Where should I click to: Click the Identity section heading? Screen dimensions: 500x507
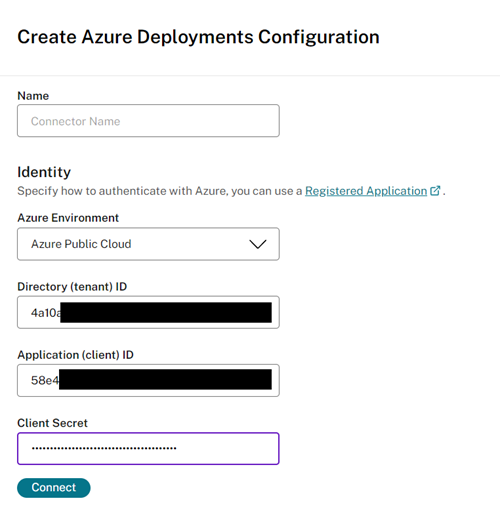[x=44, y=172]
